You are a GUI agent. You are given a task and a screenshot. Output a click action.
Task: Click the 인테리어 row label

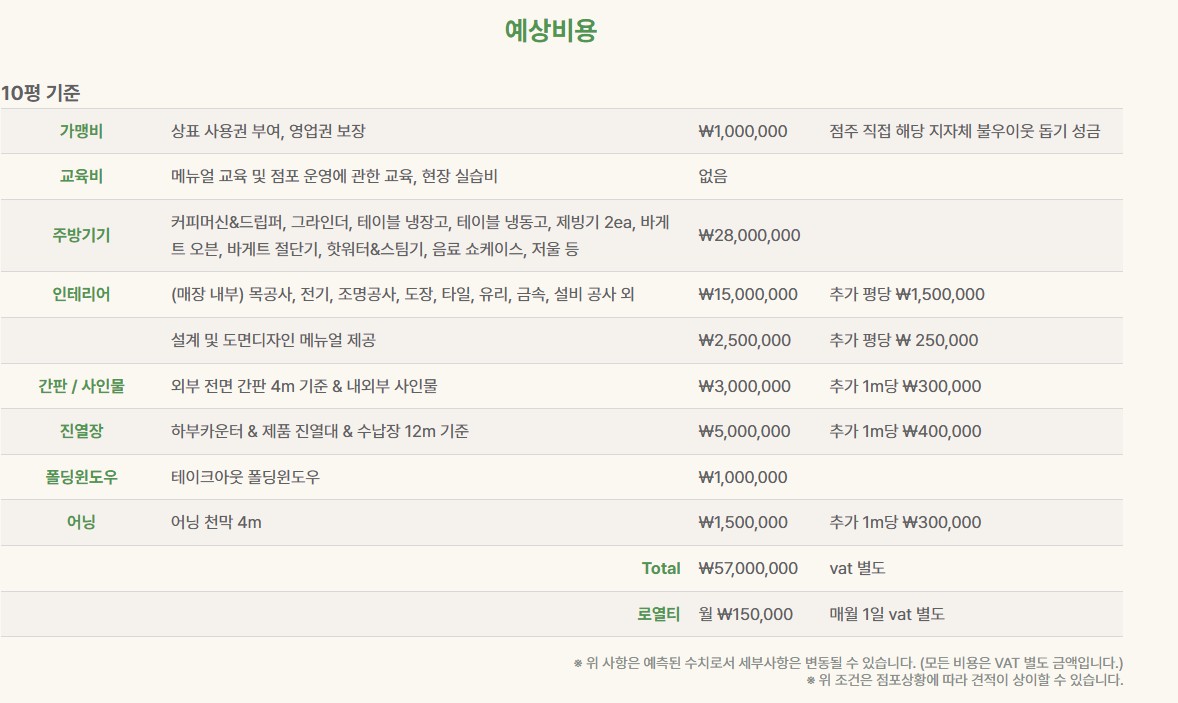81,294
